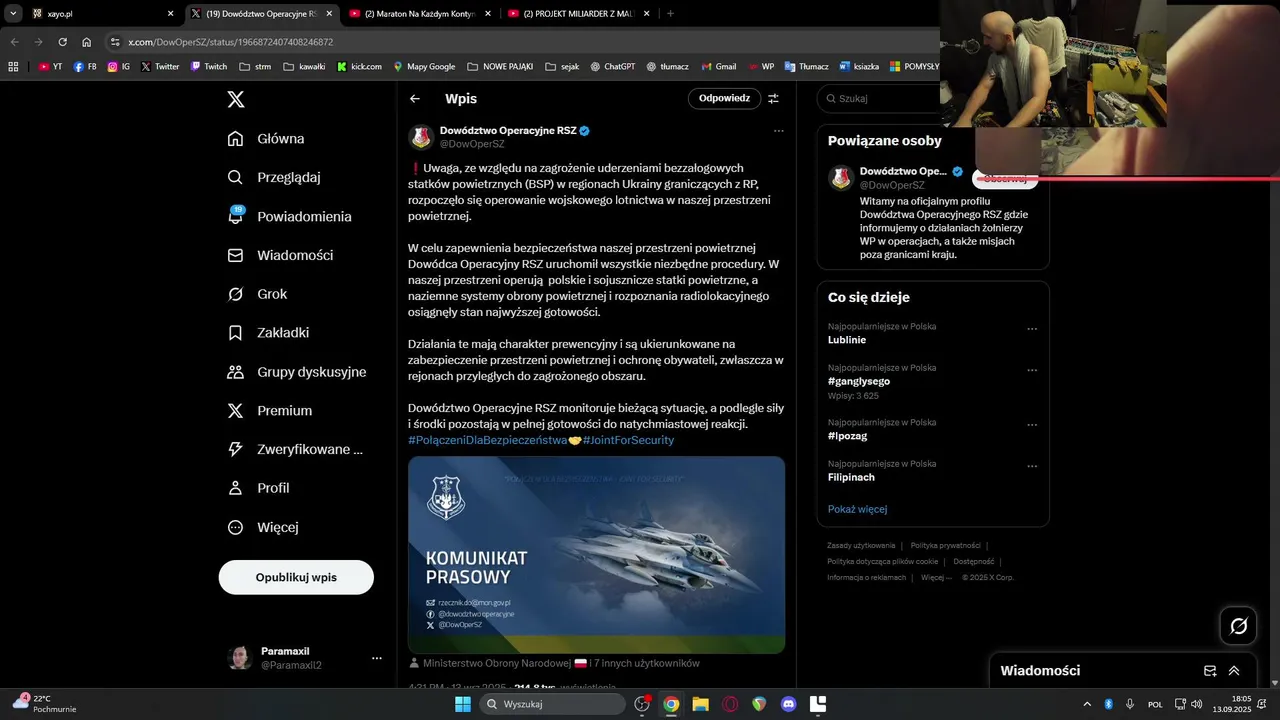
Task: Open Polityka prywatności footer link
Action: 945,546
